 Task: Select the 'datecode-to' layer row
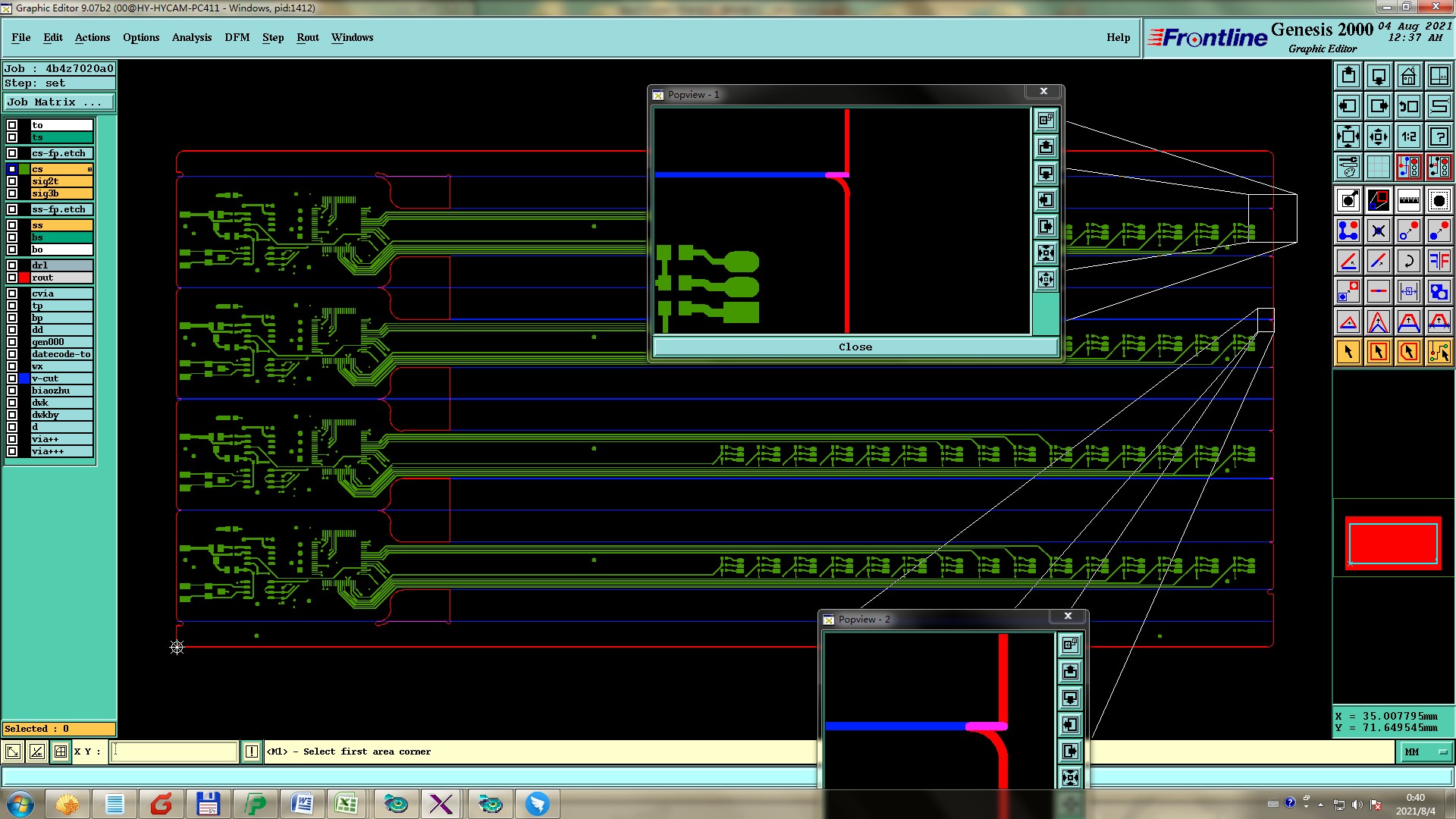61,354
